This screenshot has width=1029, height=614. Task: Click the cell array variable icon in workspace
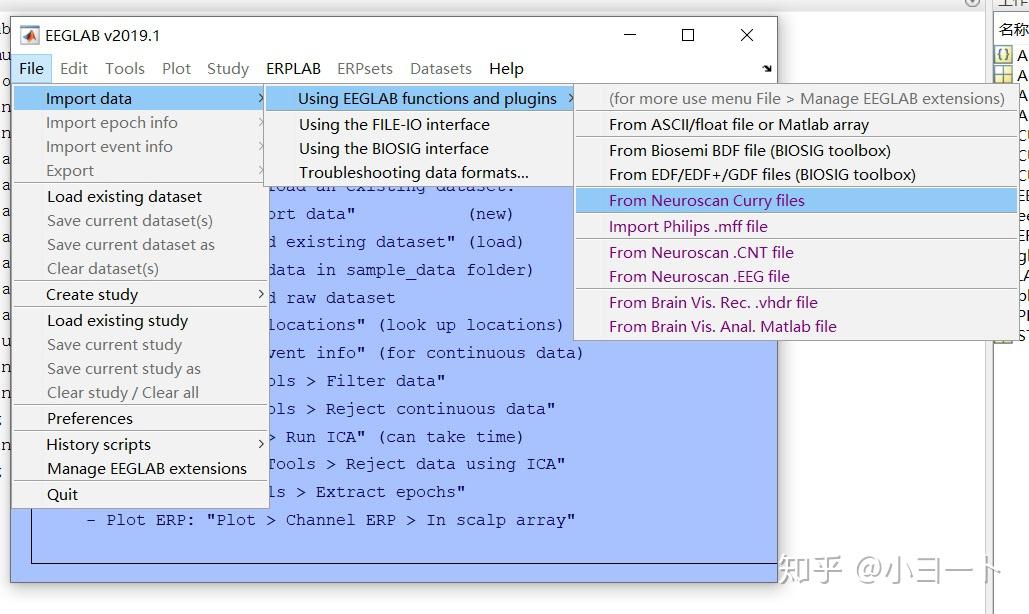tap(1002, 55)
